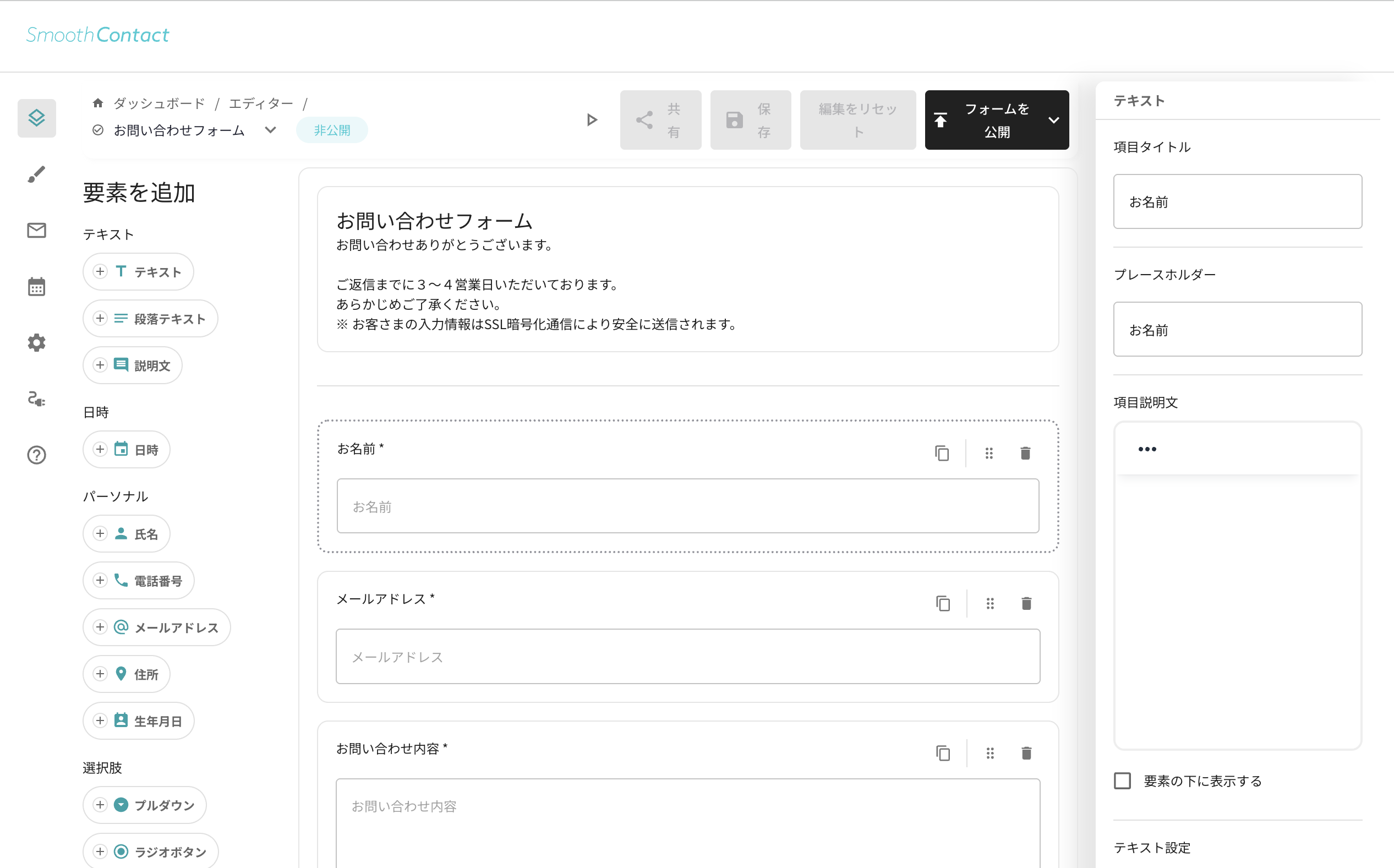Open the layers (elements) sidebar panel
Viewport: 1394px width, 868px height.
(x=37, y=118)
